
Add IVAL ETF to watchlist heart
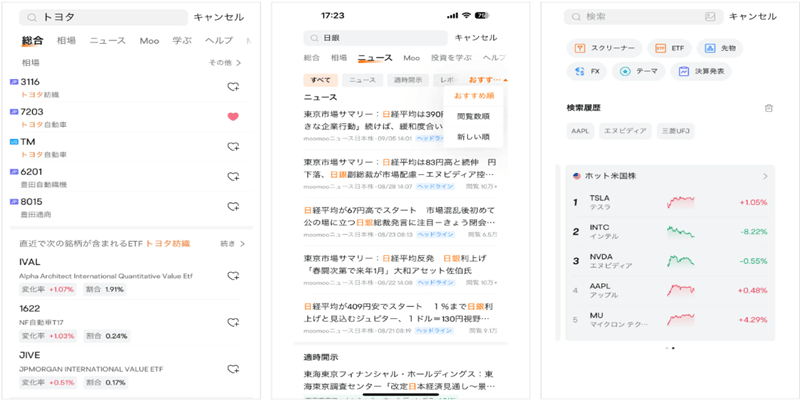[x=233, y=276]
